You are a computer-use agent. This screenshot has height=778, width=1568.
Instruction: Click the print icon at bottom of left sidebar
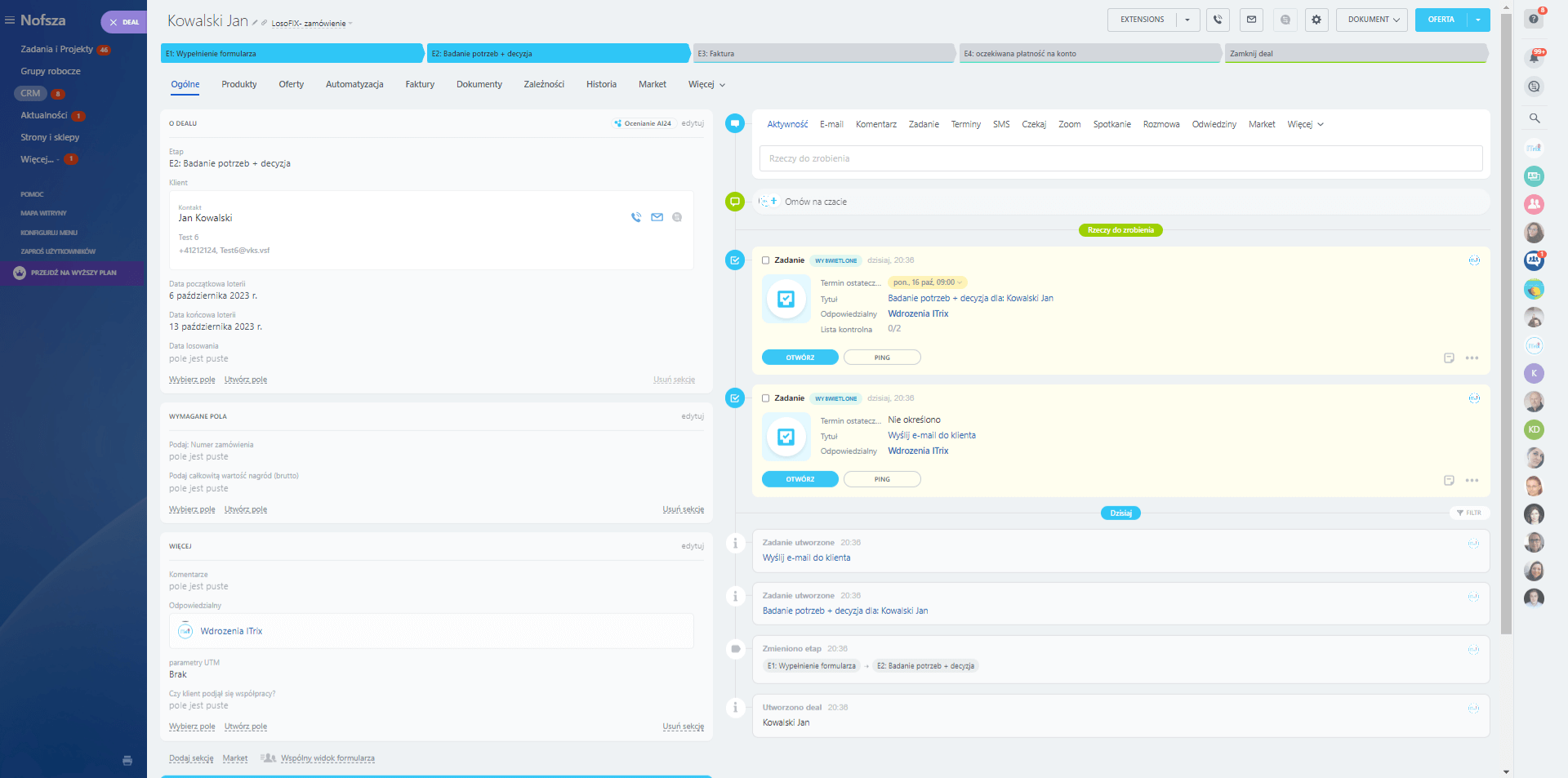click(x=127, y=760)
